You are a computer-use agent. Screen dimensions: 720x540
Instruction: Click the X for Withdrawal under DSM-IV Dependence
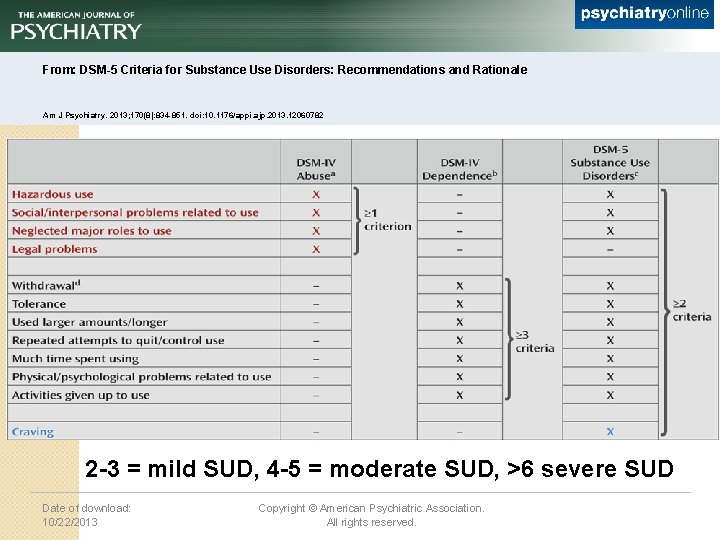coord(460,286)
